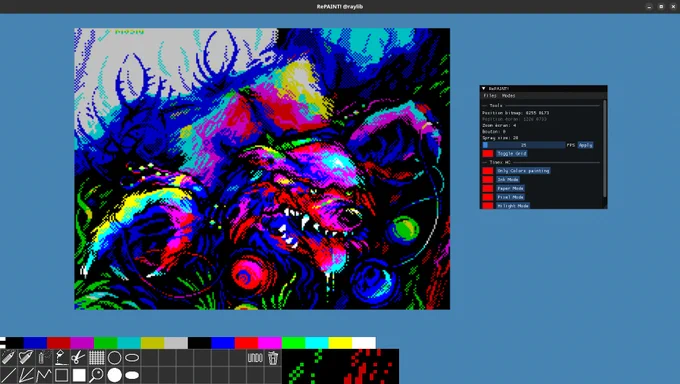Pick the dark green palette swatch

pos(105,343)
